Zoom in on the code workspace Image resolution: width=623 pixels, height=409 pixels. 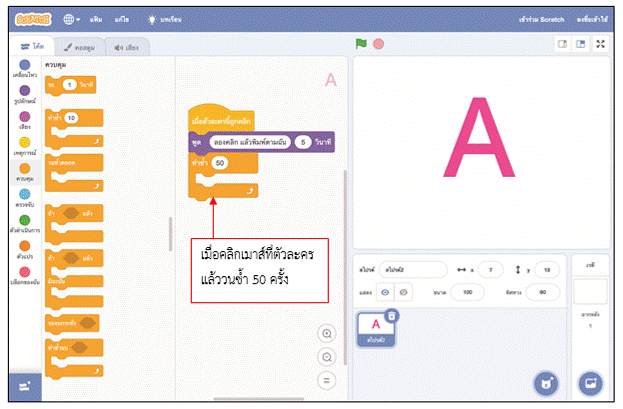326,334
